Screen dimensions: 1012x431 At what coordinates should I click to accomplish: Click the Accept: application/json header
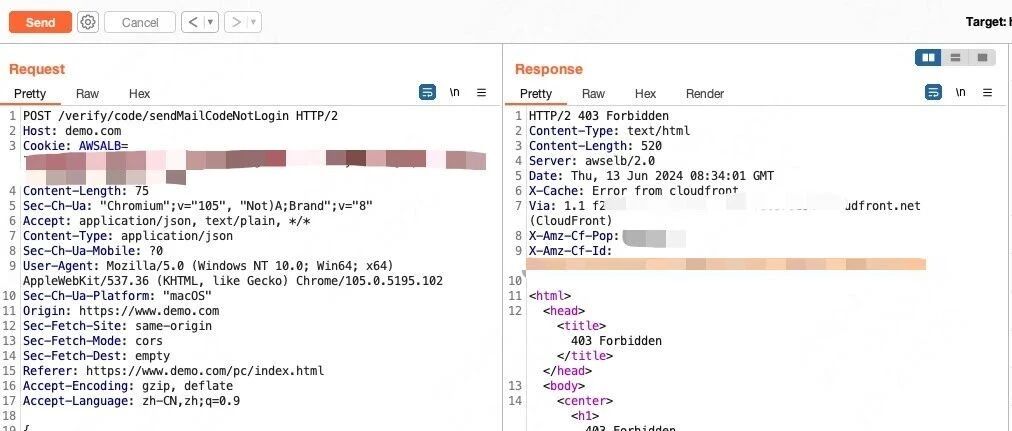click(167, 221)
